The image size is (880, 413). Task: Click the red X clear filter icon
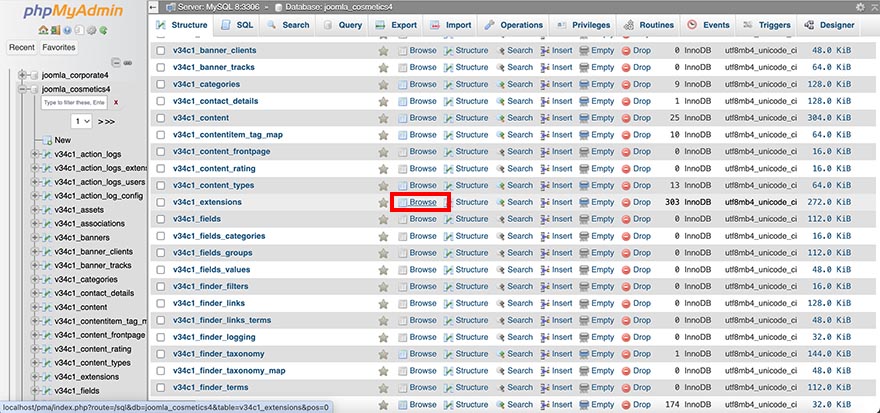pos(116,102)
